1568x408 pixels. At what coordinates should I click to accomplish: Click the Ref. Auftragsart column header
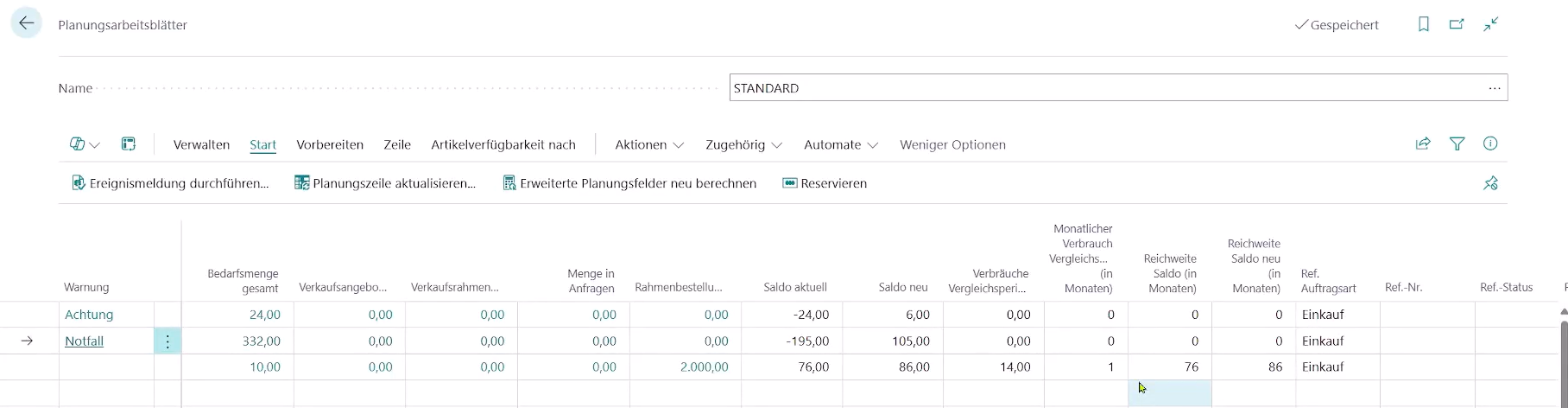[1328, 280]
